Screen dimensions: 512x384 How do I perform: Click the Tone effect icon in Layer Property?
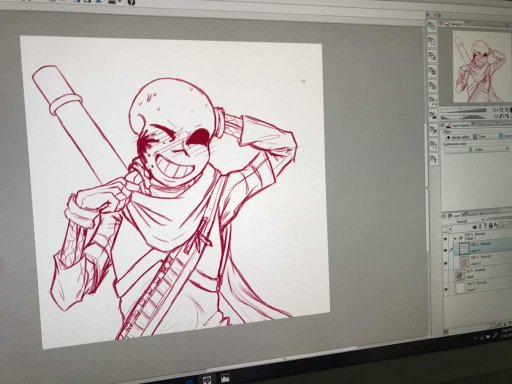coord(476,137)
